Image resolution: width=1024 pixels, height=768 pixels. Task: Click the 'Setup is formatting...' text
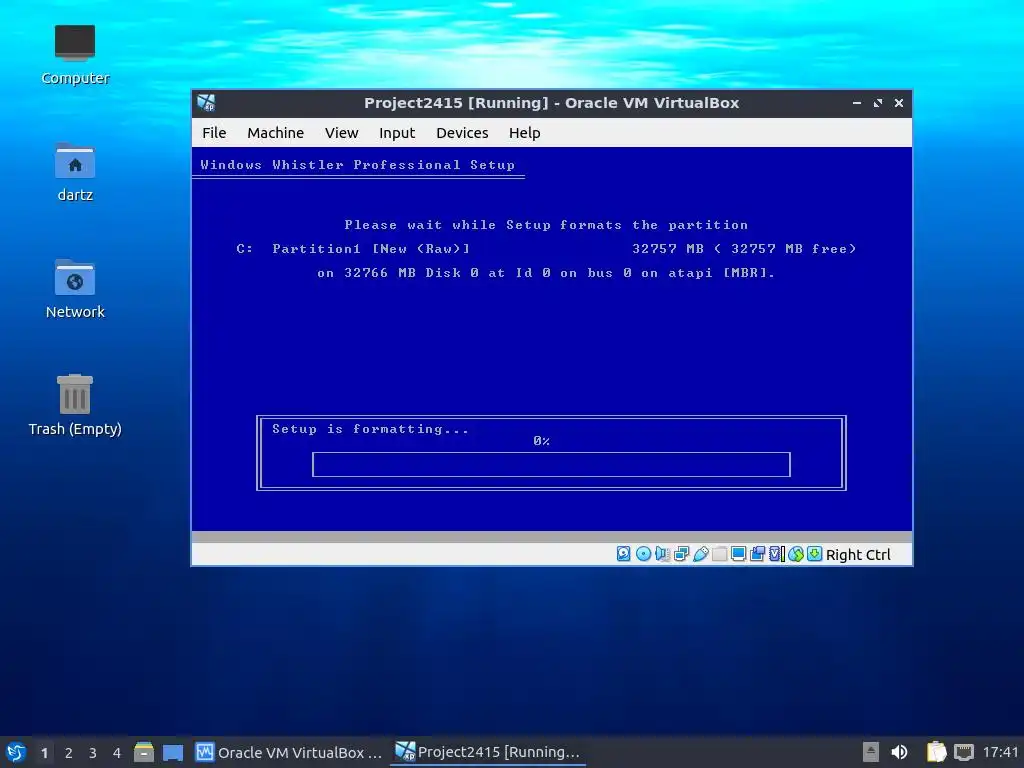(x=370, y=429)
